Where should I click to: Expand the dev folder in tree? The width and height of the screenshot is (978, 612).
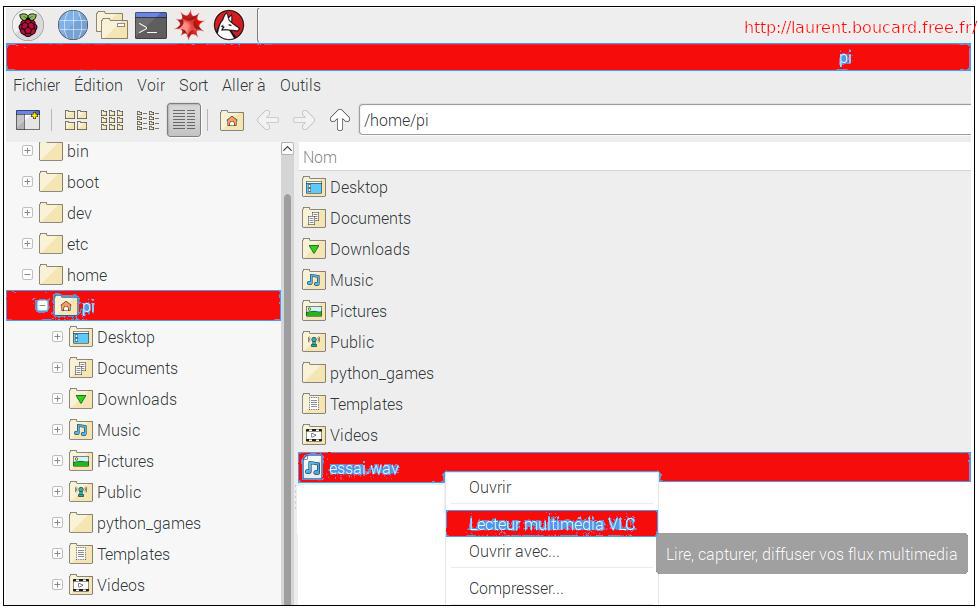pos(27,213)
